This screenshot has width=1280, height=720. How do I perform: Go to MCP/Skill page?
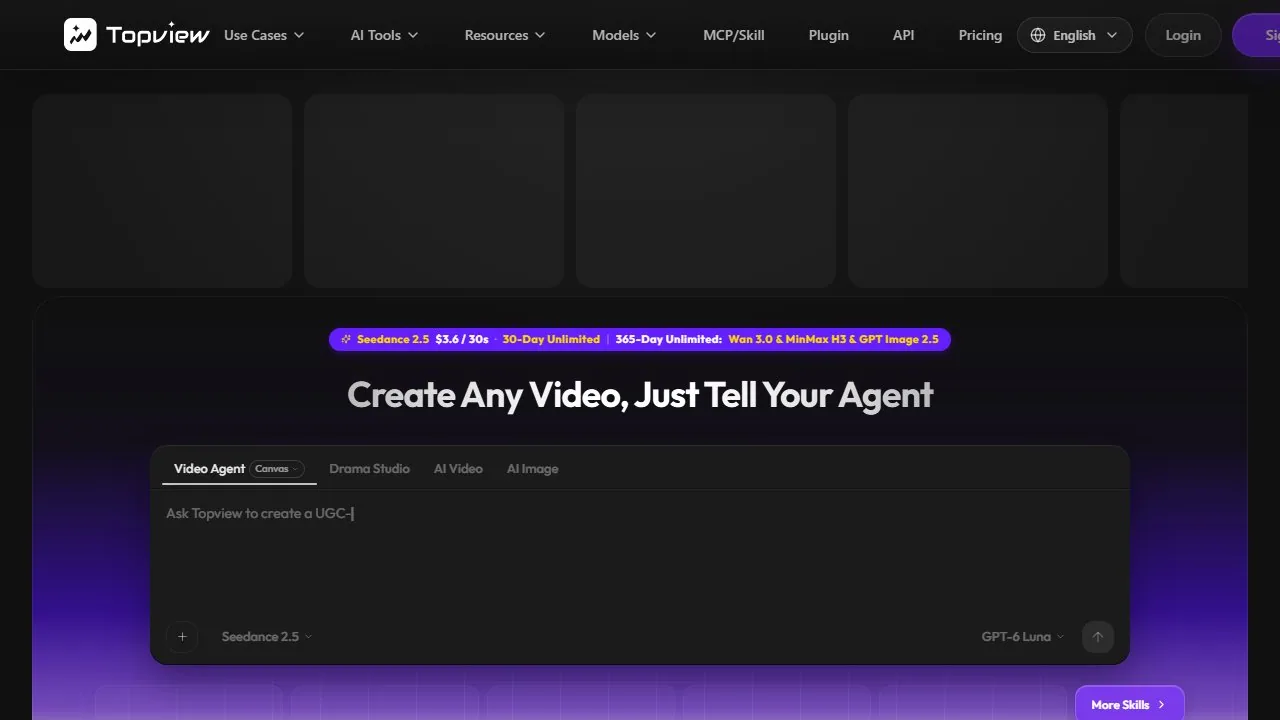tap(734, 35)
